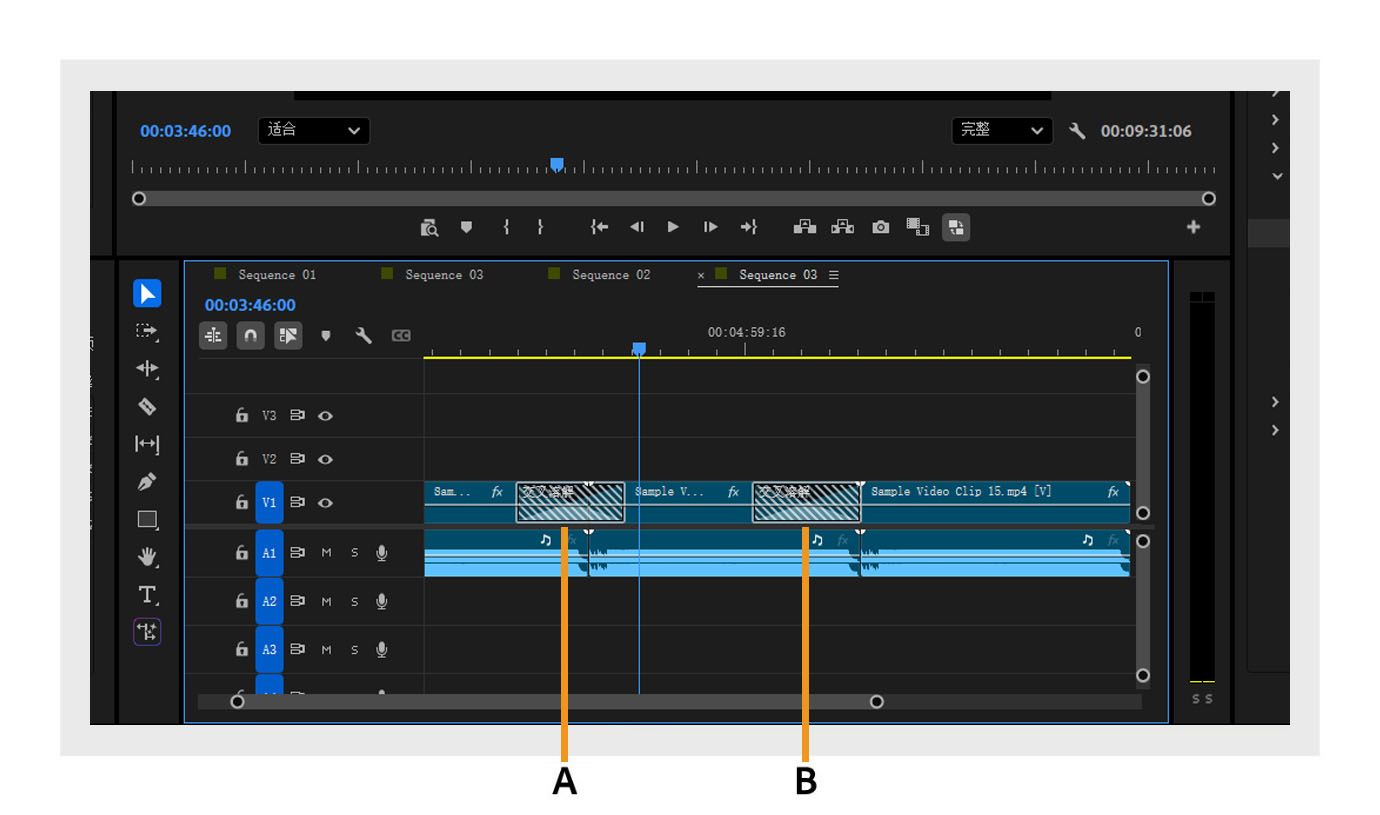Click the purple-outlined tool below Type tool
The height and width of the screenshot is (815, 1380).
pos(147,632)
